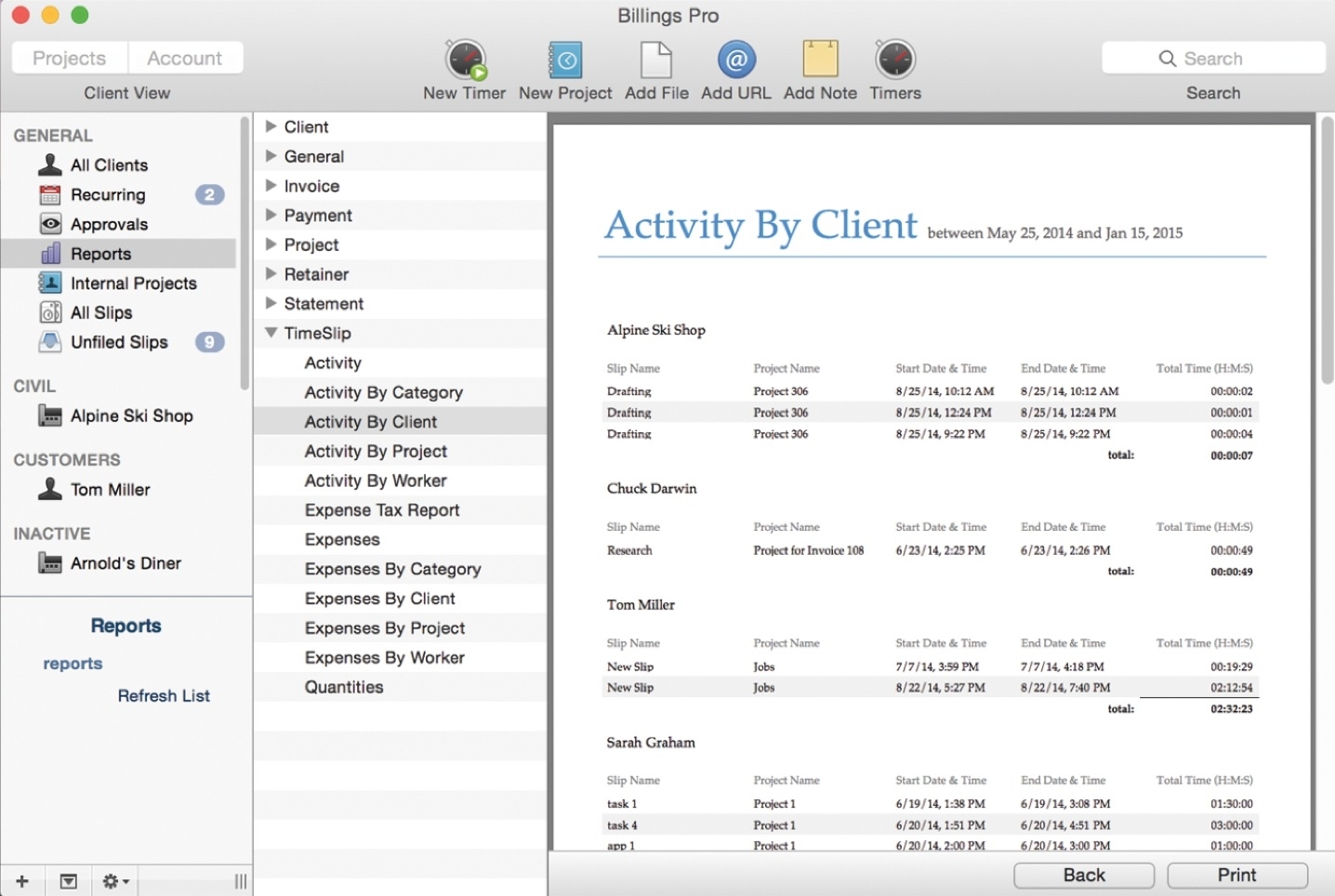Click the sidebar vertical scrollbar
1335x896 pixels.
click(x=245, y=253)
